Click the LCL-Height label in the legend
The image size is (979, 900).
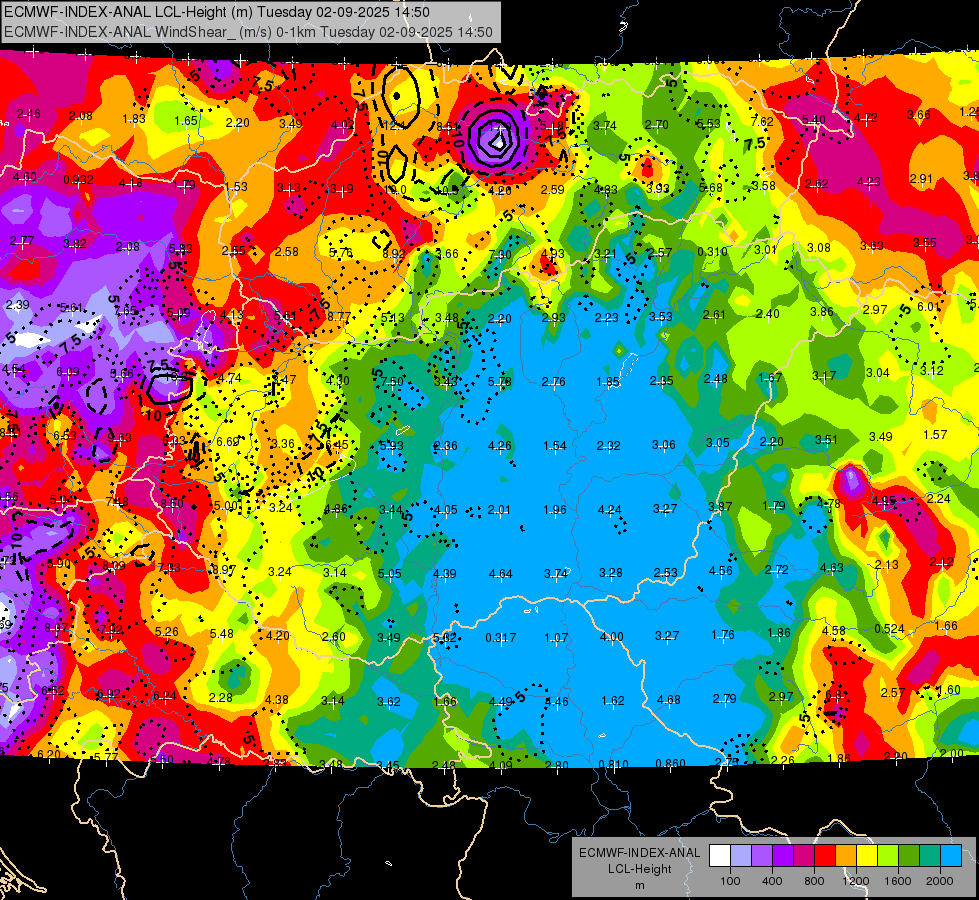640,869
